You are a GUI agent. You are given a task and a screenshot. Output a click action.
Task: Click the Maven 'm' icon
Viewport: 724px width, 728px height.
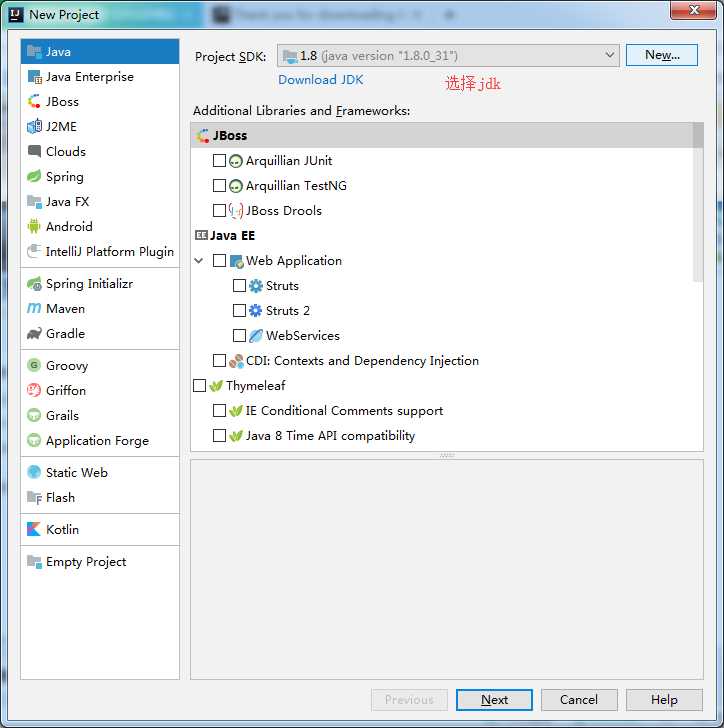pos(34,309)
